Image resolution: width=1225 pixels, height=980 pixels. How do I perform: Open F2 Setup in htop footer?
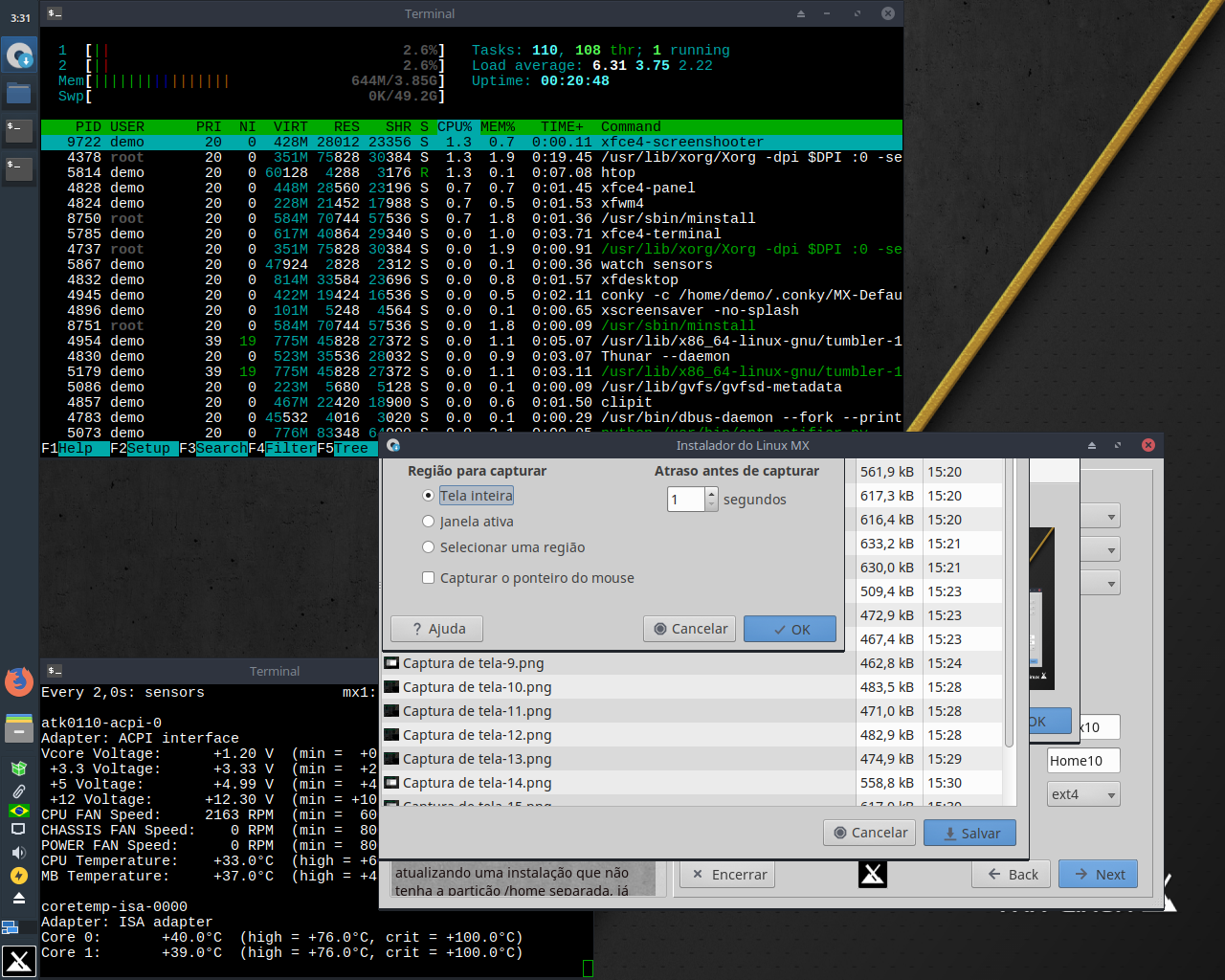point(145,448)
